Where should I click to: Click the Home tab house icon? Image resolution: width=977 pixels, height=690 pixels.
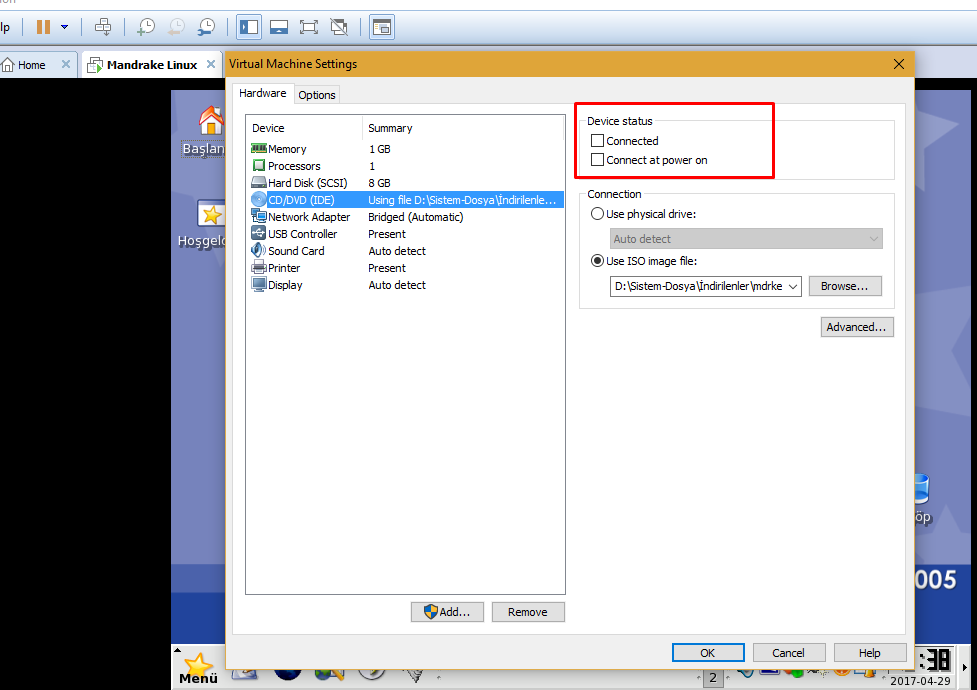point(8,64)
